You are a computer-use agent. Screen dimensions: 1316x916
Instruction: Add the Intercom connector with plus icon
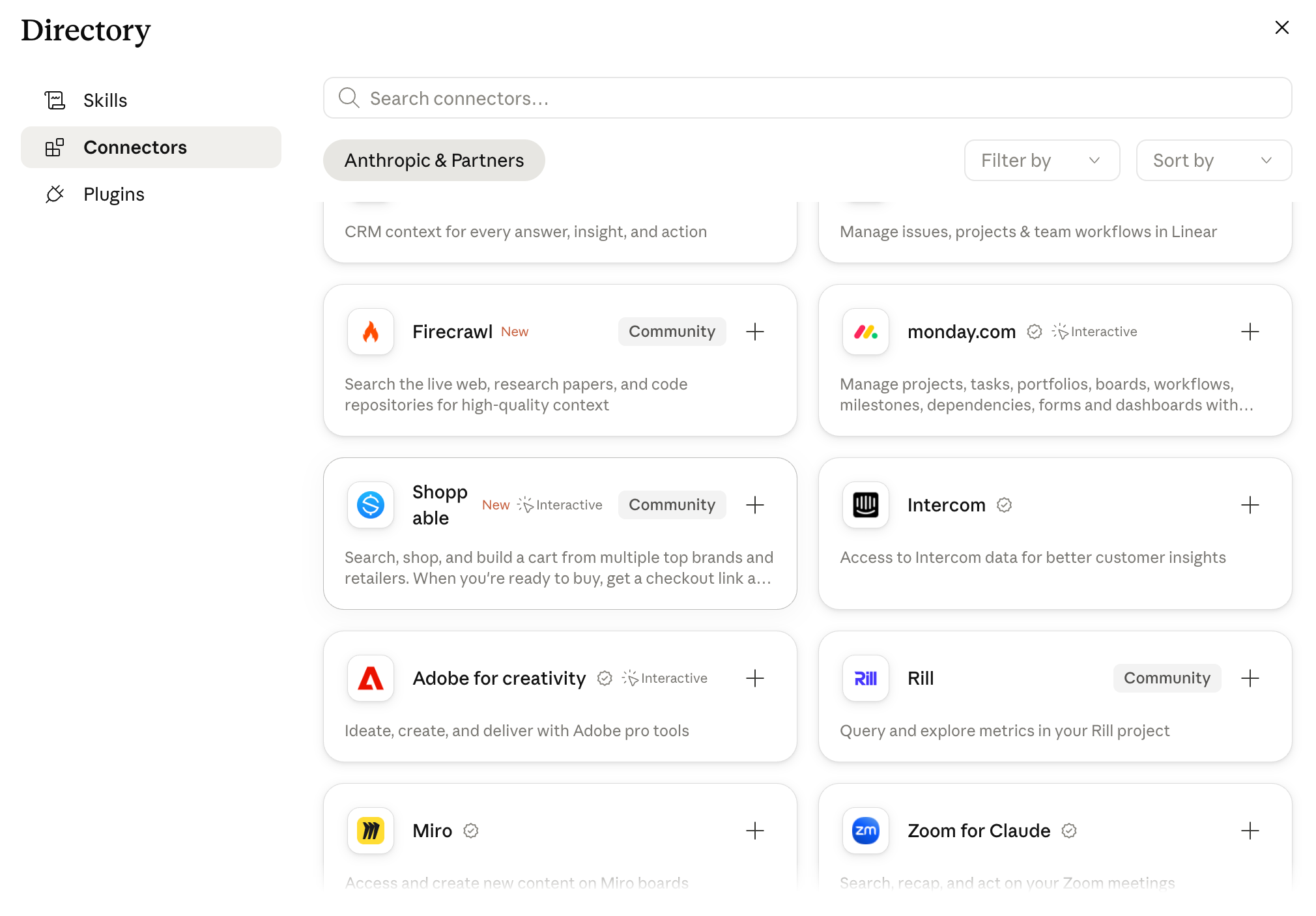(1250, 505)
